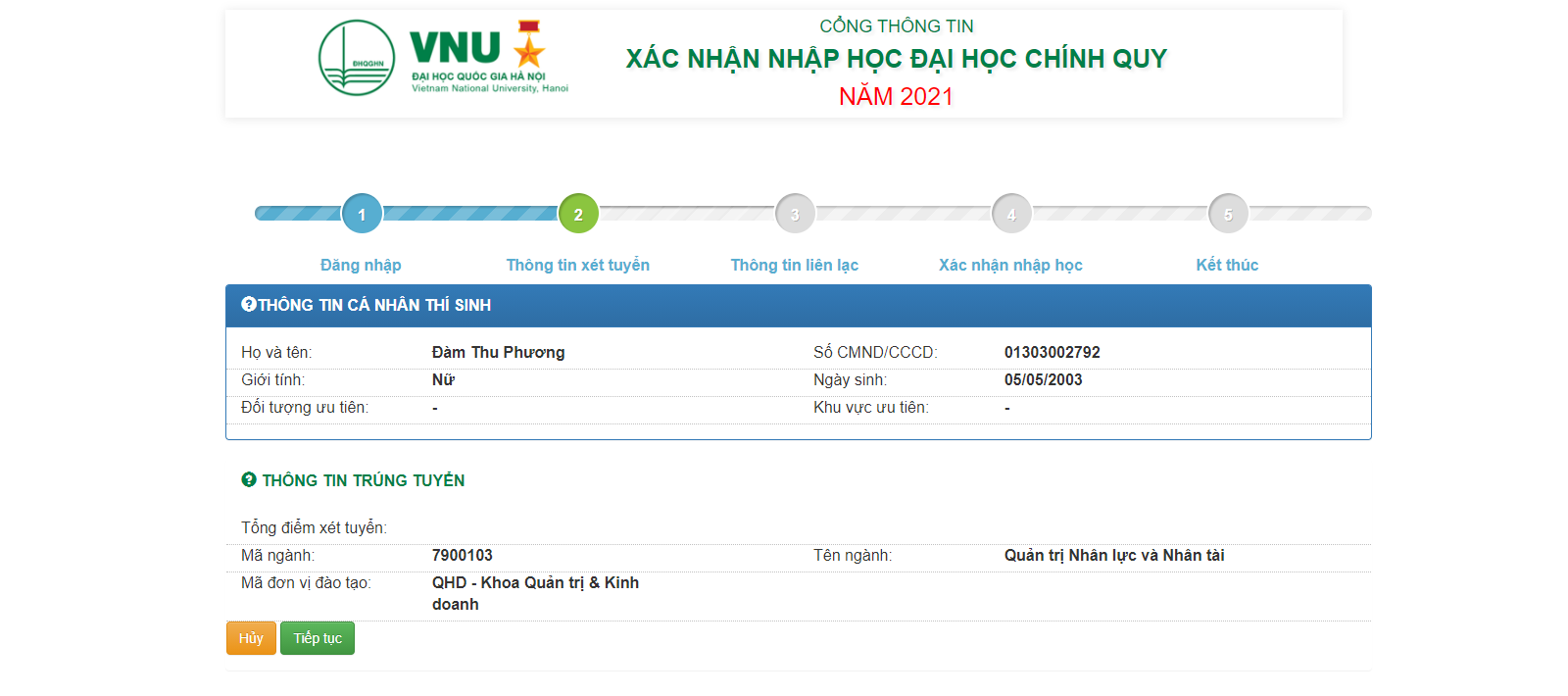Click the Đối tượng ưu tiên label
This screenshot has width=1568, height=696.
tap(305, 407)
